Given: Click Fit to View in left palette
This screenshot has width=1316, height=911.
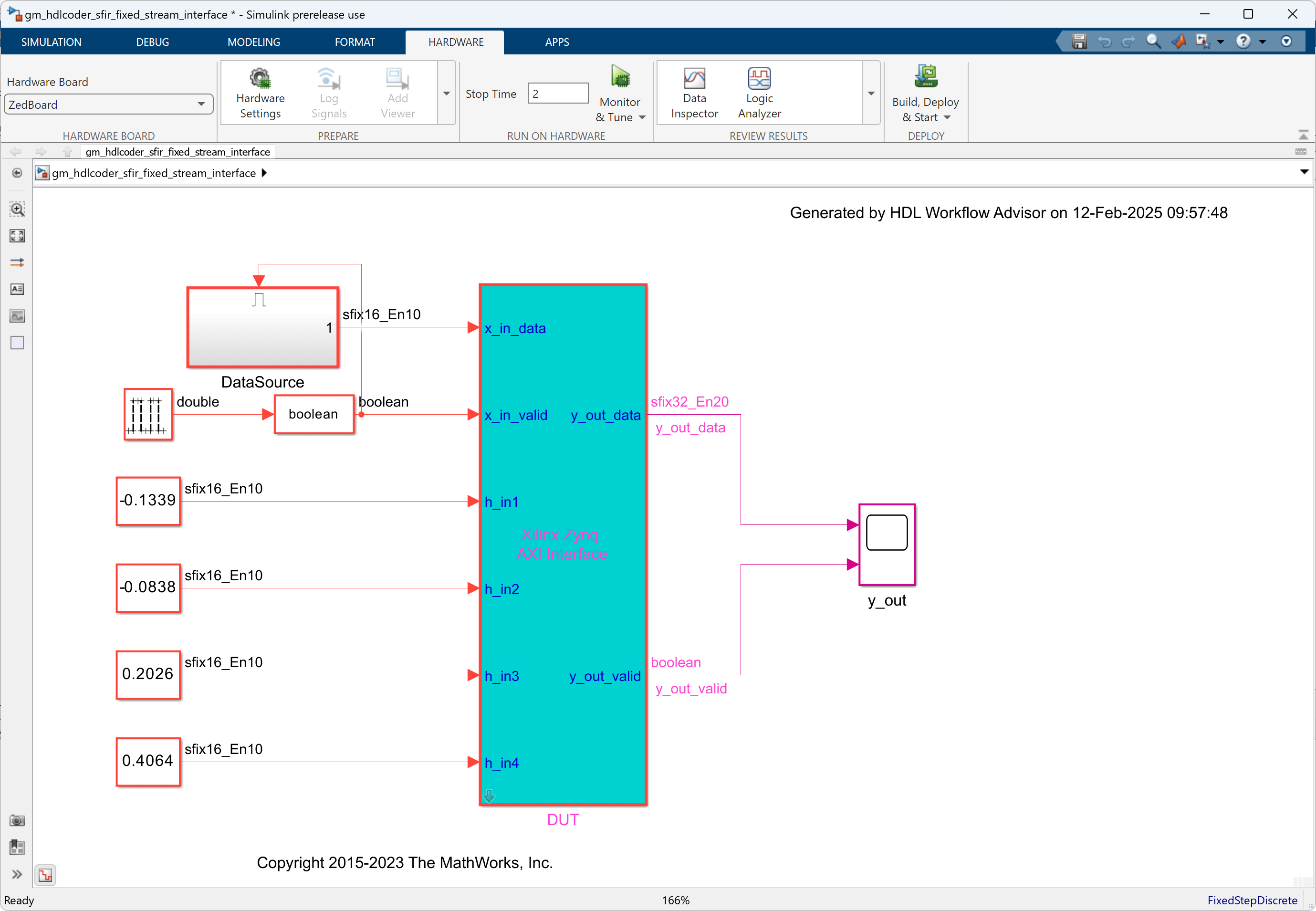Looking at the screenshot, I should (17, 236).
